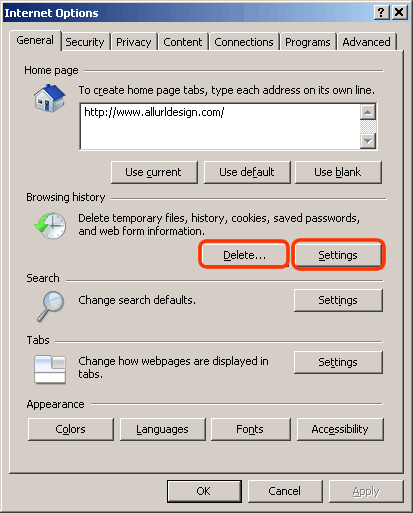The height and width of the screenshot is (513, 413).
Task: Click the home page box scroll up arrow
Action: tap(368, 112)
